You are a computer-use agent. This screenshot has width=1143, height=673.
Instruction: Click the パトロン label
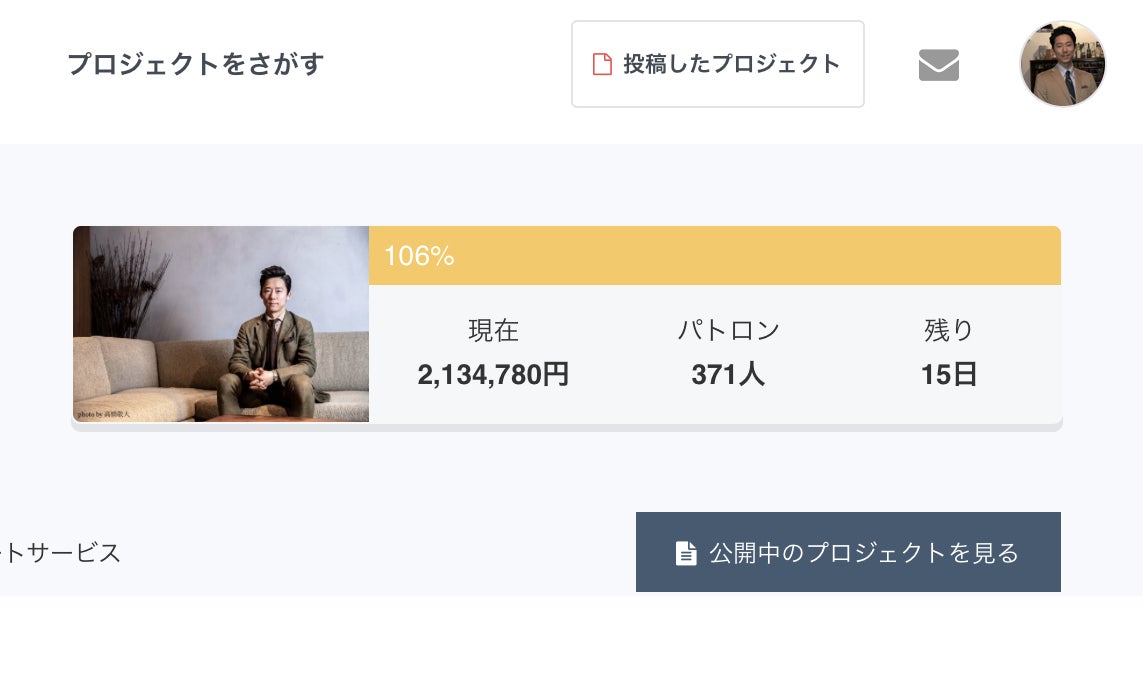pos(728,330)
